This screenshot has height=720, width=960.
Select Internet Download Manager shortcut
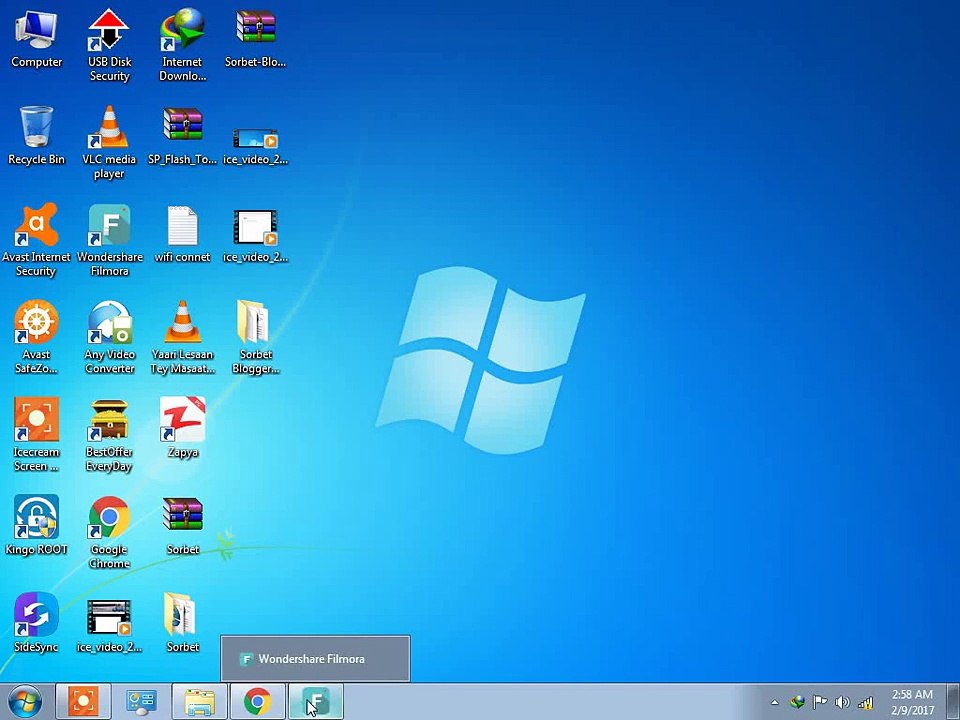(182, 45)
